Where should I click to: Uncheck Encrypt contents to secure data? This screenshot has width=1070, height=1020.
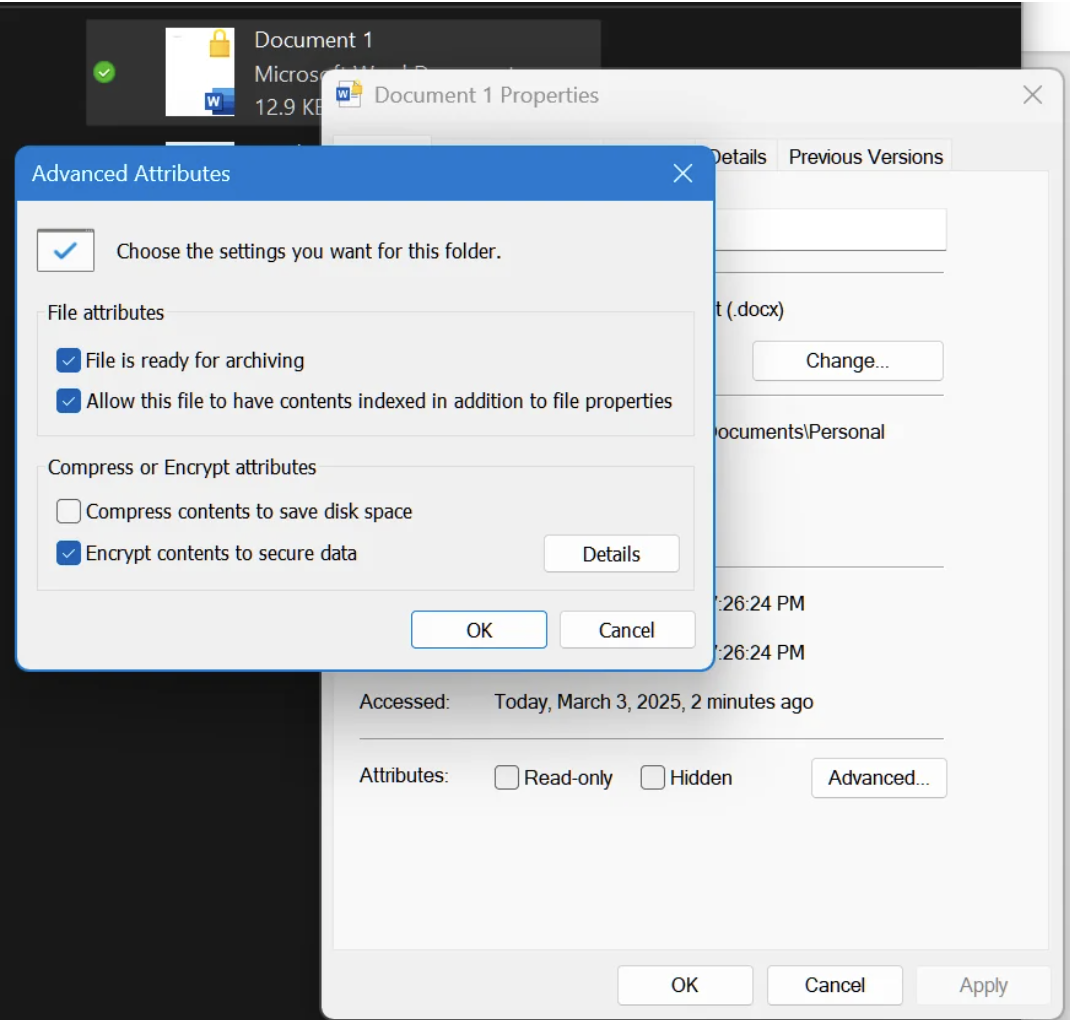tap(68, 553)
